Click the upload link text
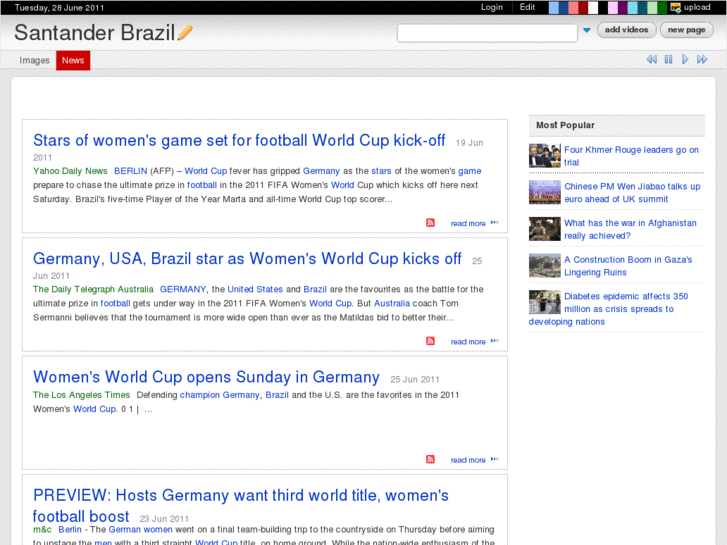Screen dimensions: 727x545 point(697,7)
